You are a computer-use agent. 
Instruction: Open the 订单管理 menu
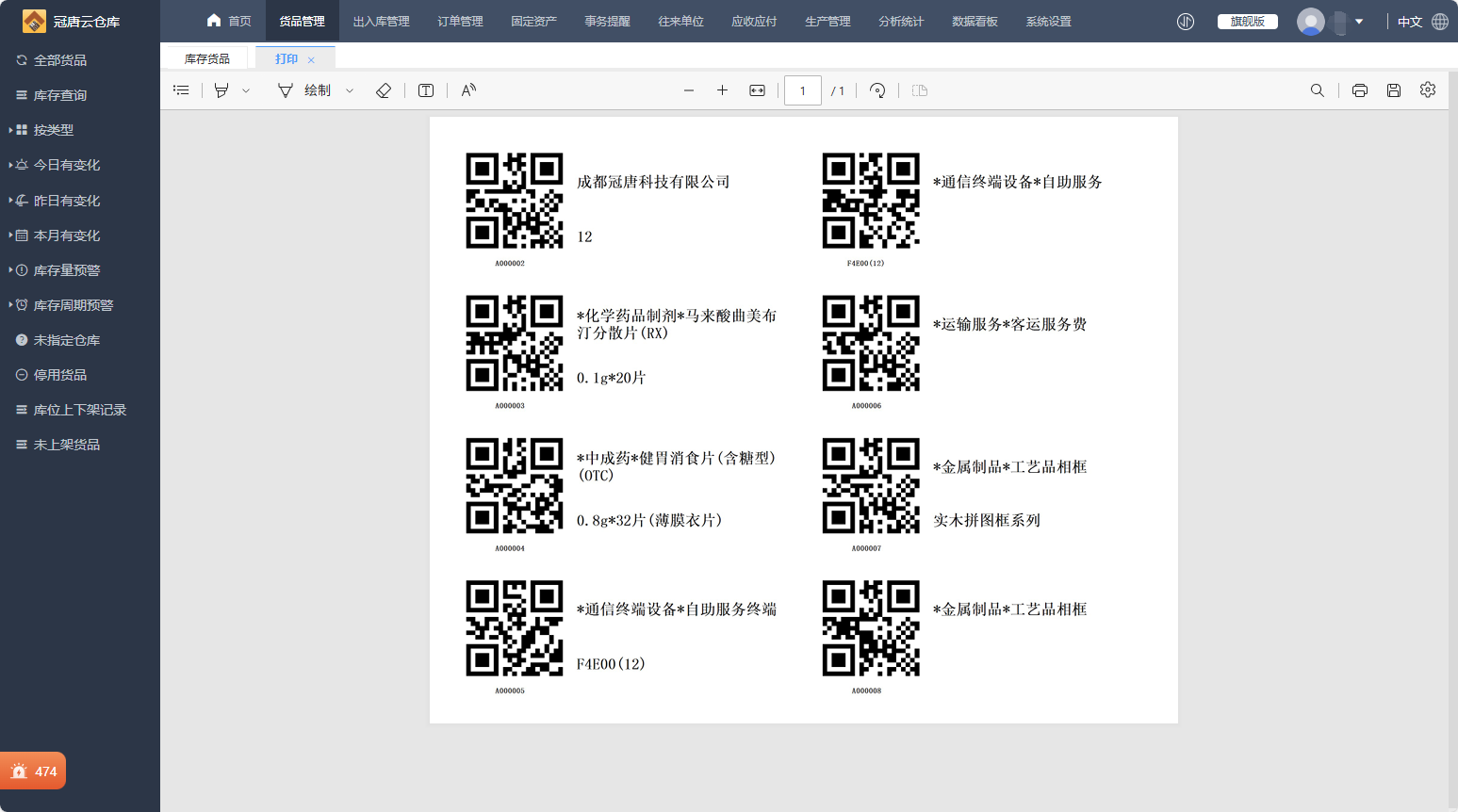[x=460, y=21]
